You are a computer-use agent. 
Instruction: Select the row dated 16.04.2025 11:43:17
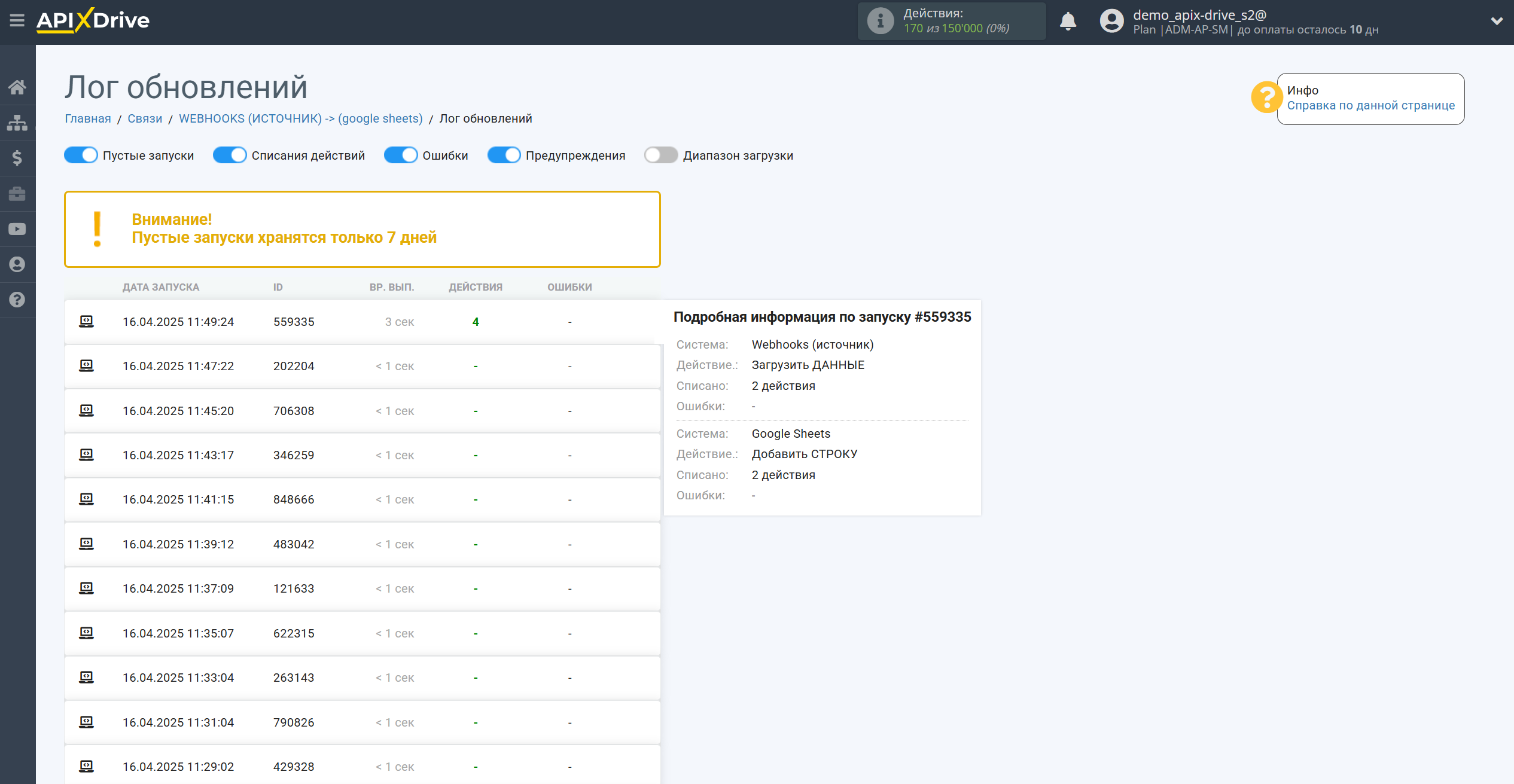click(362, 455)
